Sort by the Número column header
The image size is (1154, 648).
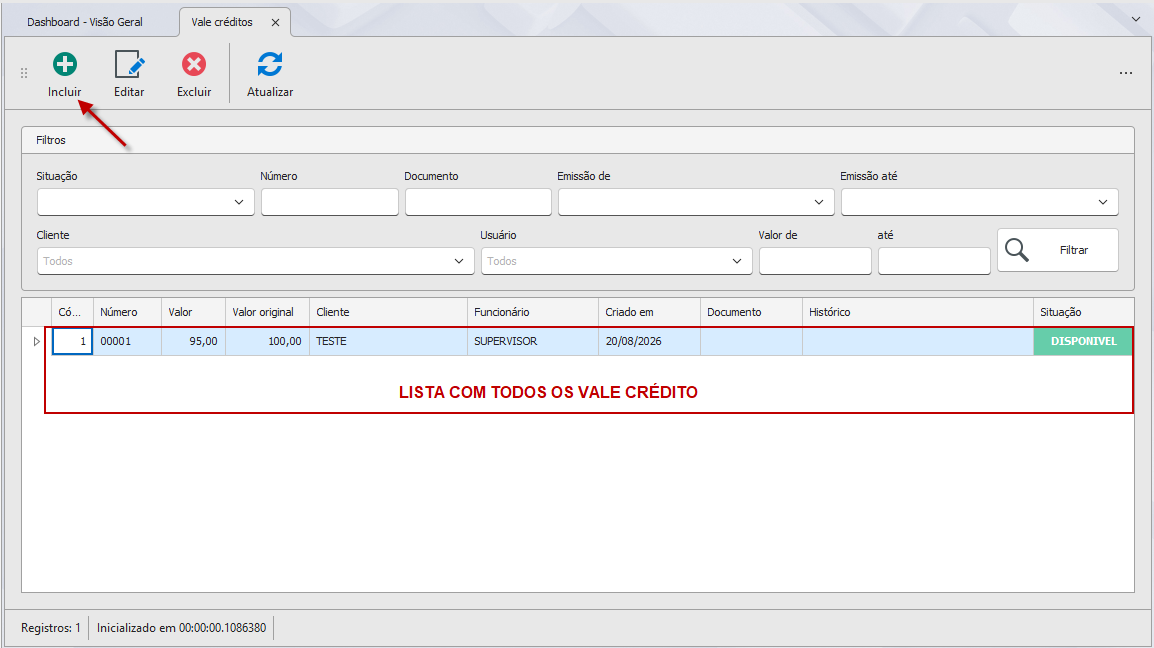pyautogui.click(x=127, y=312)
